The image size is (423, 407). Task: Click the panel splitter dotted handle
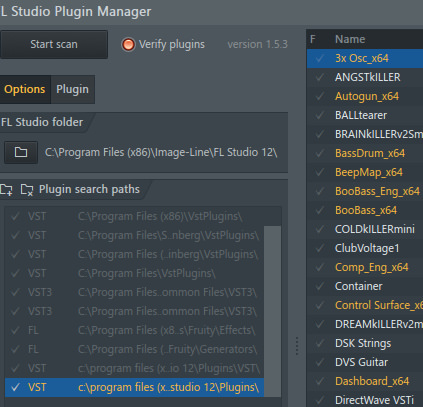point(297,346)
